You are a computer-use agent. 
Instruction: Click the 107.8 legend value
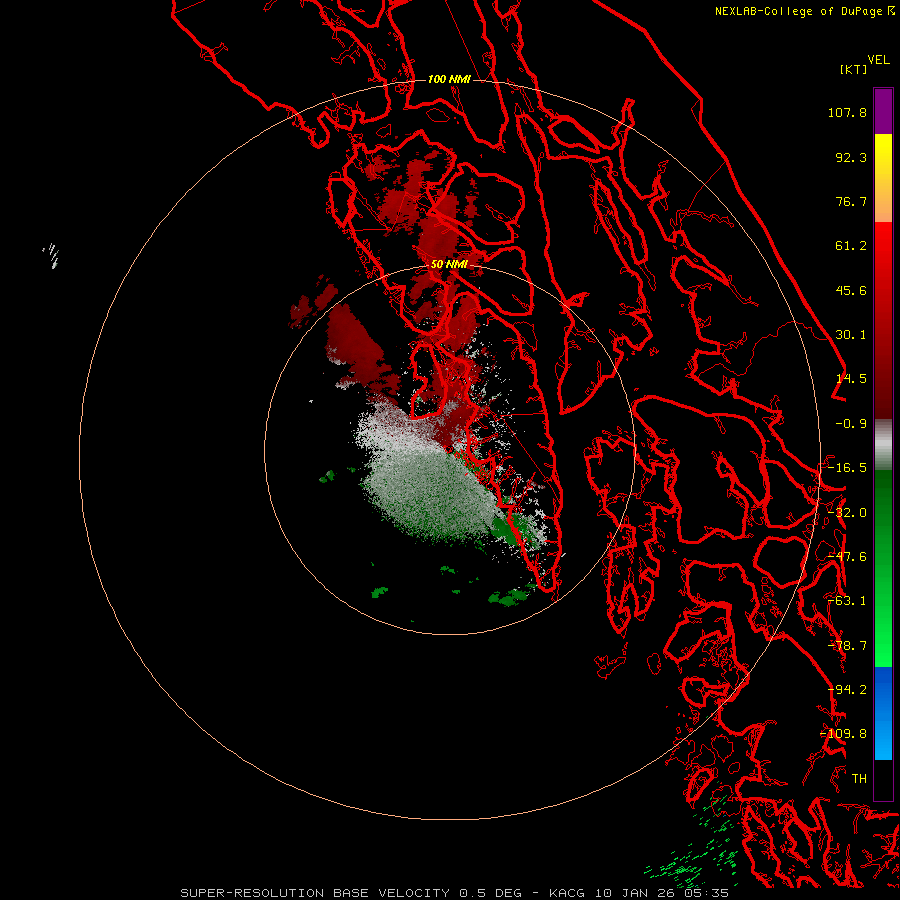pos(847,112)
